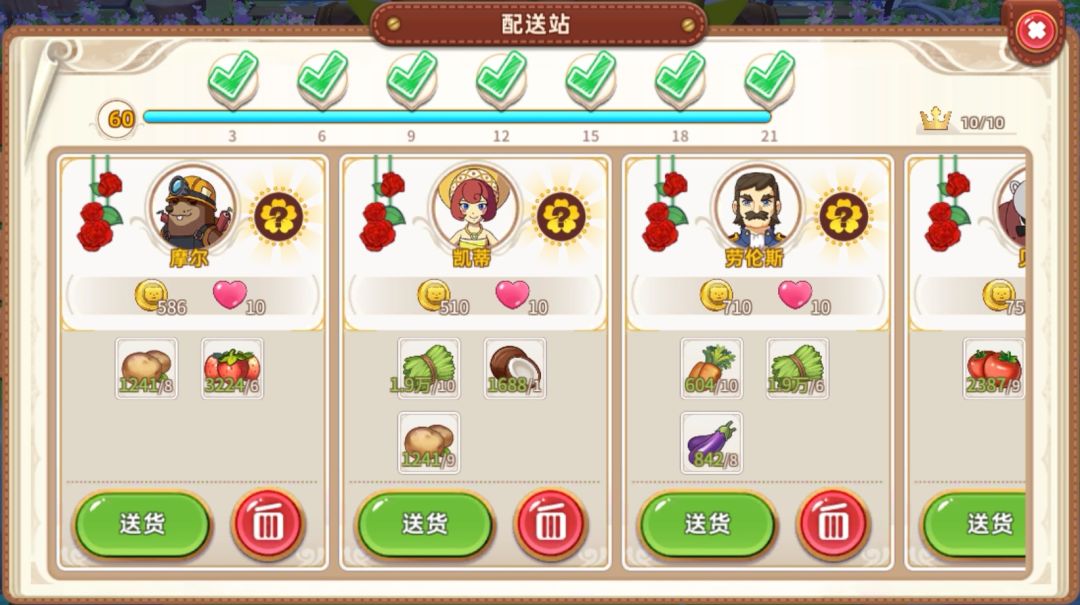The height and width of the screenshot is (605, 1080).
Task: Select the checkmark above milestone 21
Action: click(x=769, y=79)
